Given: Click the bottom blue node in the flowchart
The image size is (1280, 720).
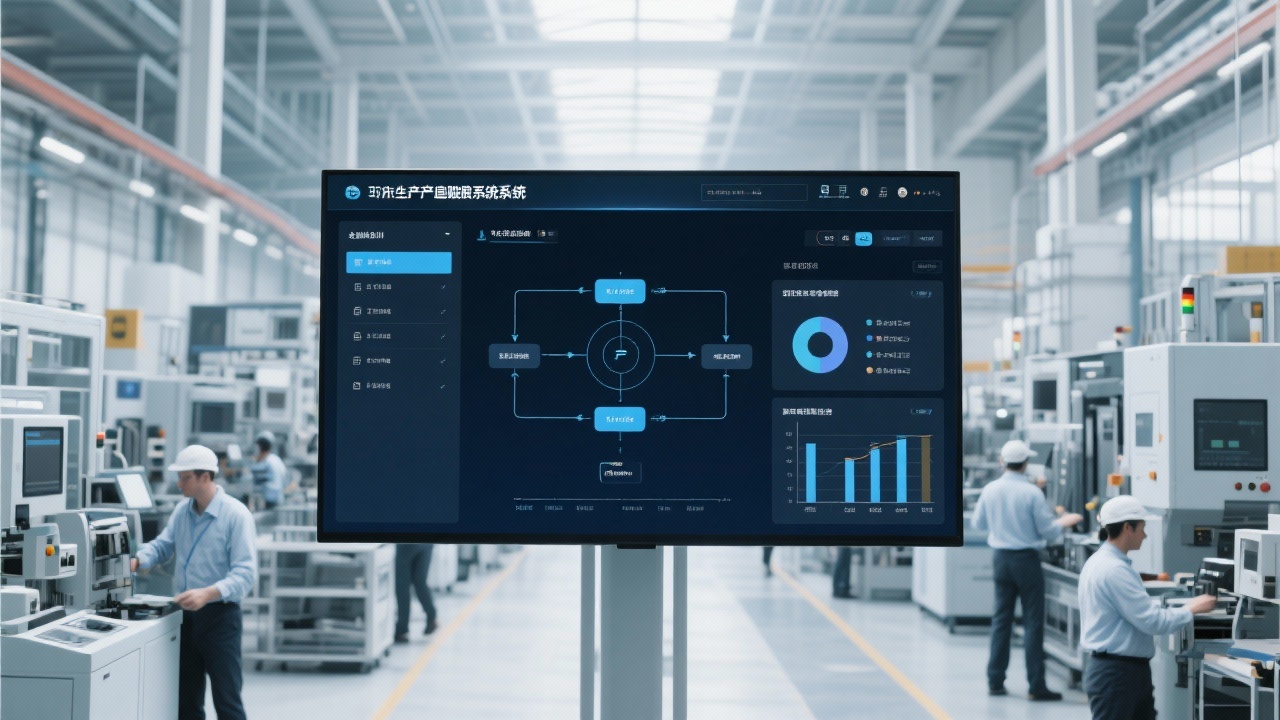Looking at the screenshot, I should [x=620, y=419].
